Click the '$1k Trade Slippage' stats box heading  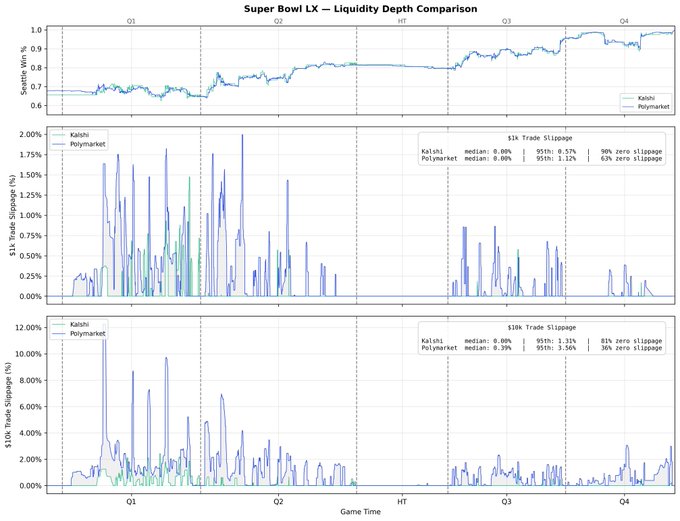pos(540,137)
